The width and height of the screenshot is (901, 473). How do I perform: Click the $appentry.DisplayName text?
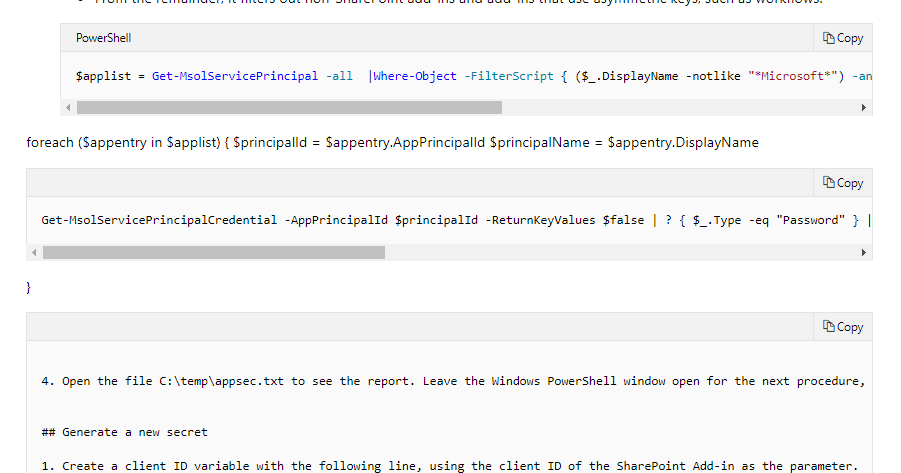tap(683, 143)
